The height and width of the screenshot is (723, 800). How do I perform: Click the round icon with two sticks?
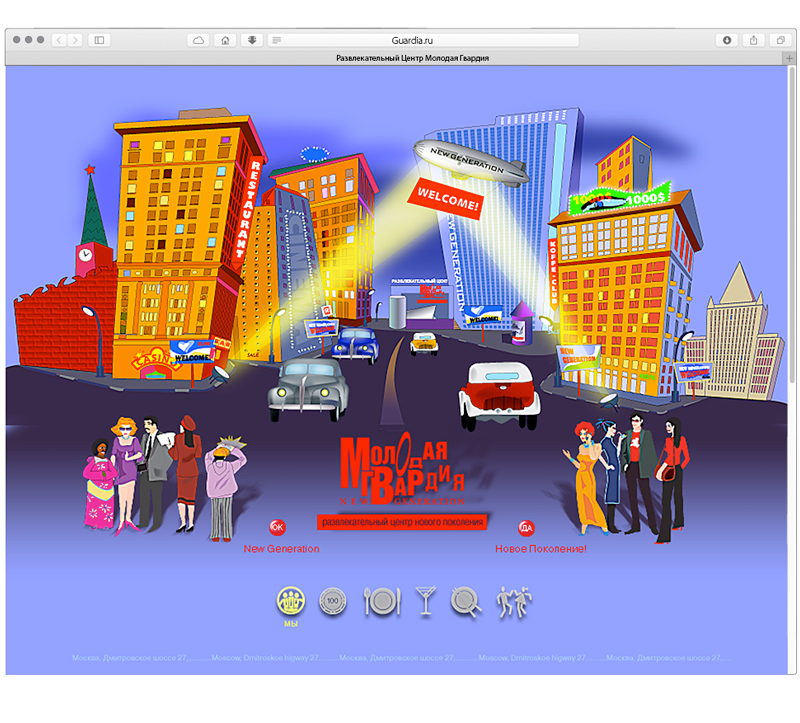[x=466, y=602]
